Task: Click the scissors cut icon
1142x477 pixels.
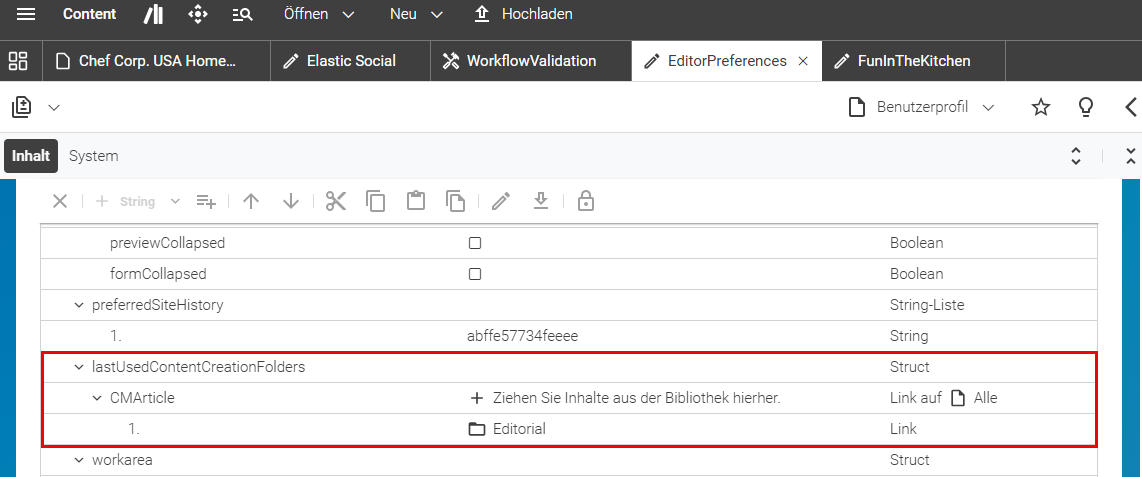Action: point(336,201)
